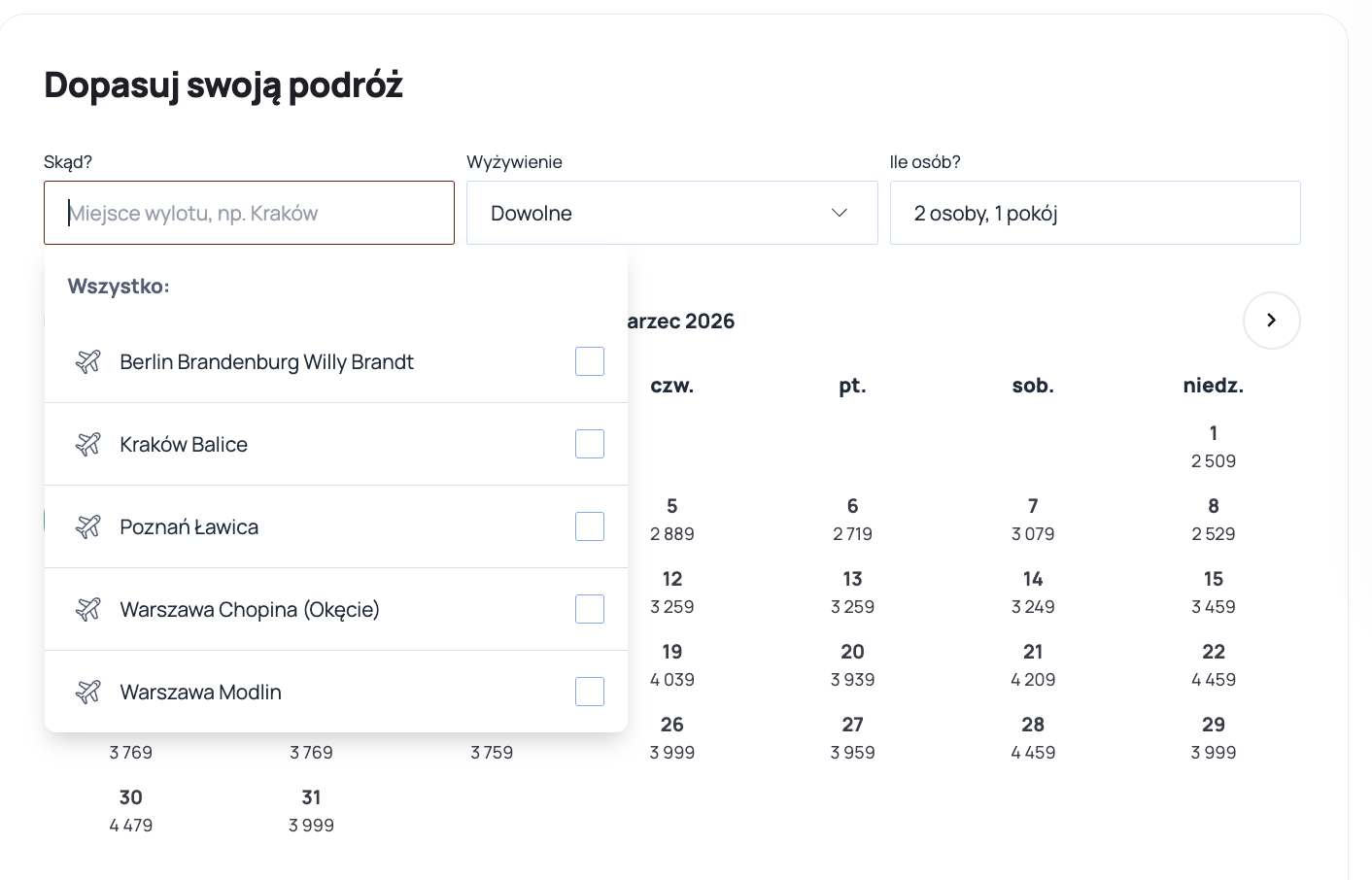The image size is (1372, 880).
Task: Click the airplane icon beside Kraków Balice
Action: [88, 445]
